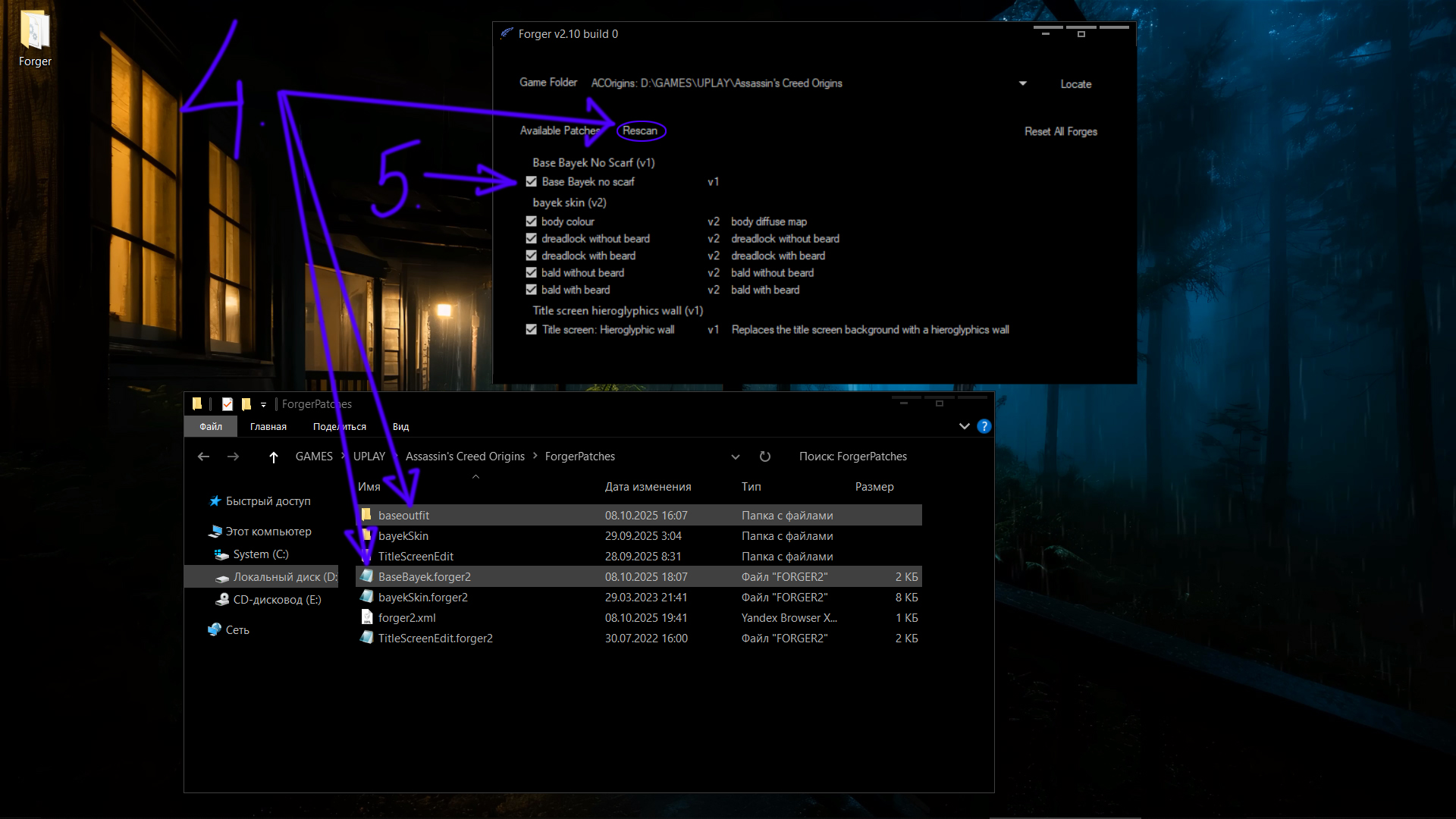Image resolution: width=1456 pixels, height=819 pixels.
Task: Go up one folder level arrow
Action: click(x=274, y=457)
